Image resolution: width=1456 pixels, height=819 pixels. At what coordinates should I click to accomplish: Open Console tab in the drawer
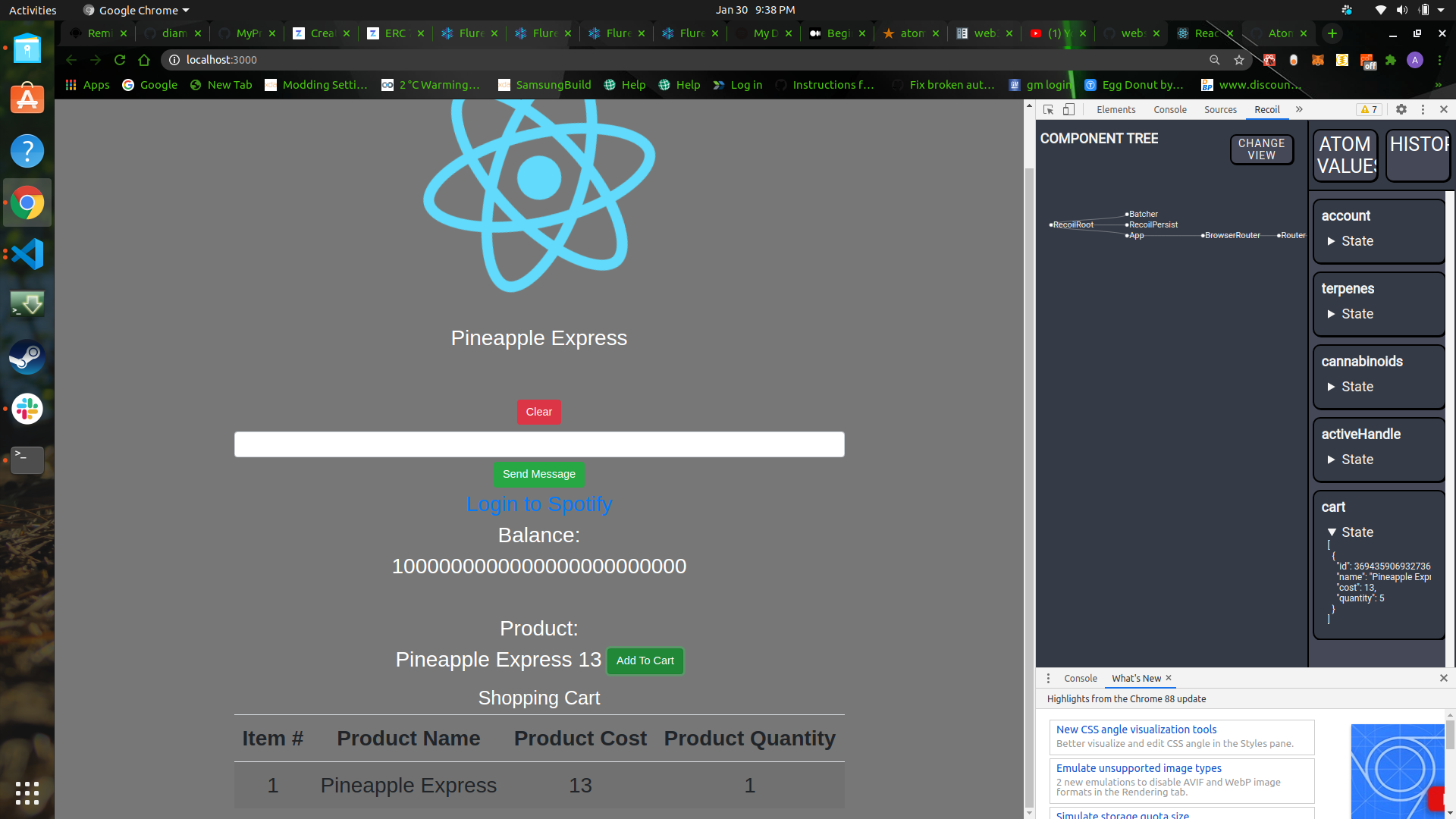1081,678
